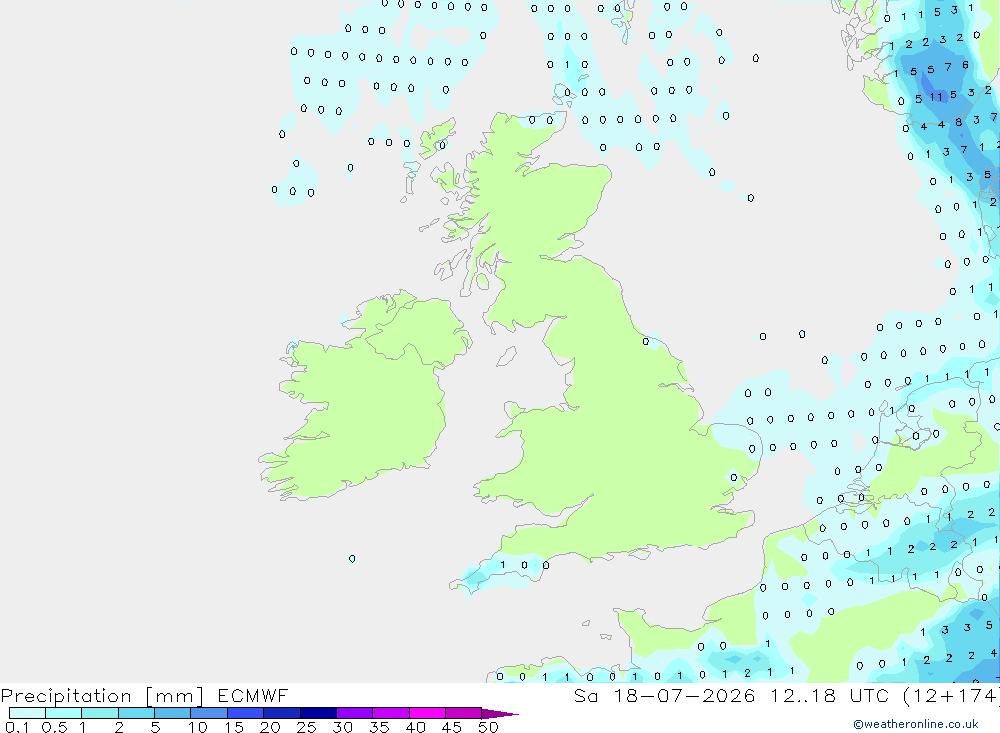
Task: Click the 1–2 mm legend color swatch
Action: point(100,713)
